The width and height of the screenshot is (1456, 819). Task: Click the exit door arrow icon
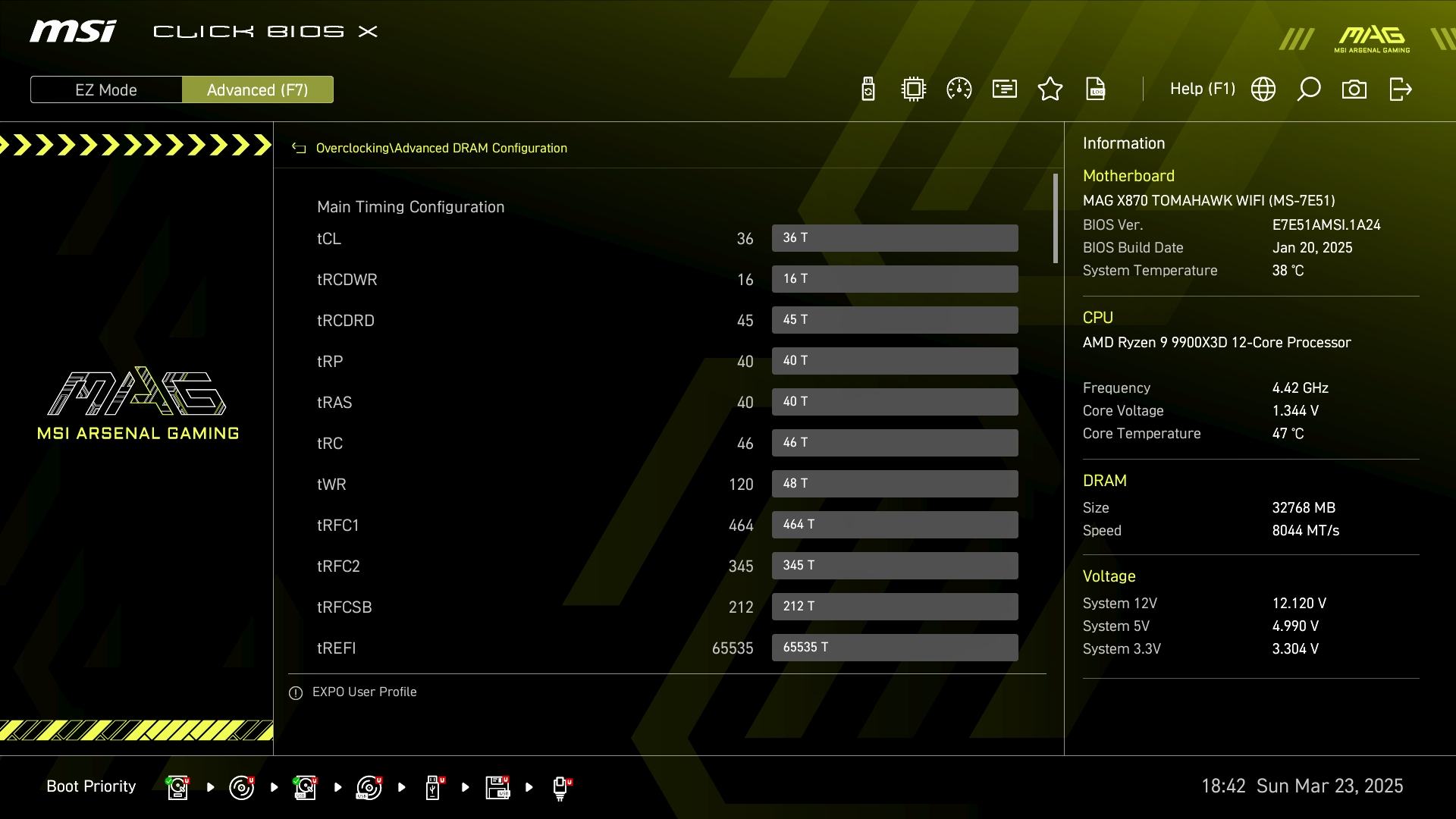(x=1400, y=89)
